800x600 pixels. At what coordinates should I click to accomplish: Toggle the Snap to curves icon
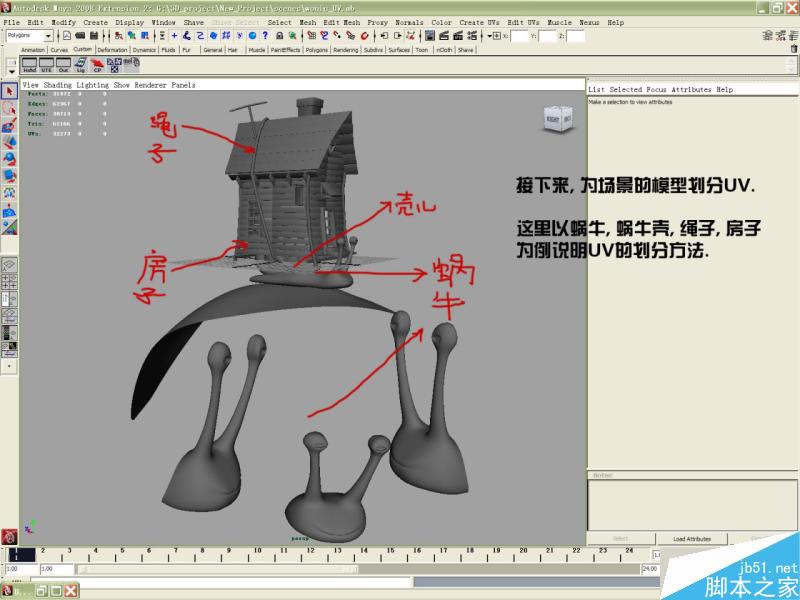324,36
